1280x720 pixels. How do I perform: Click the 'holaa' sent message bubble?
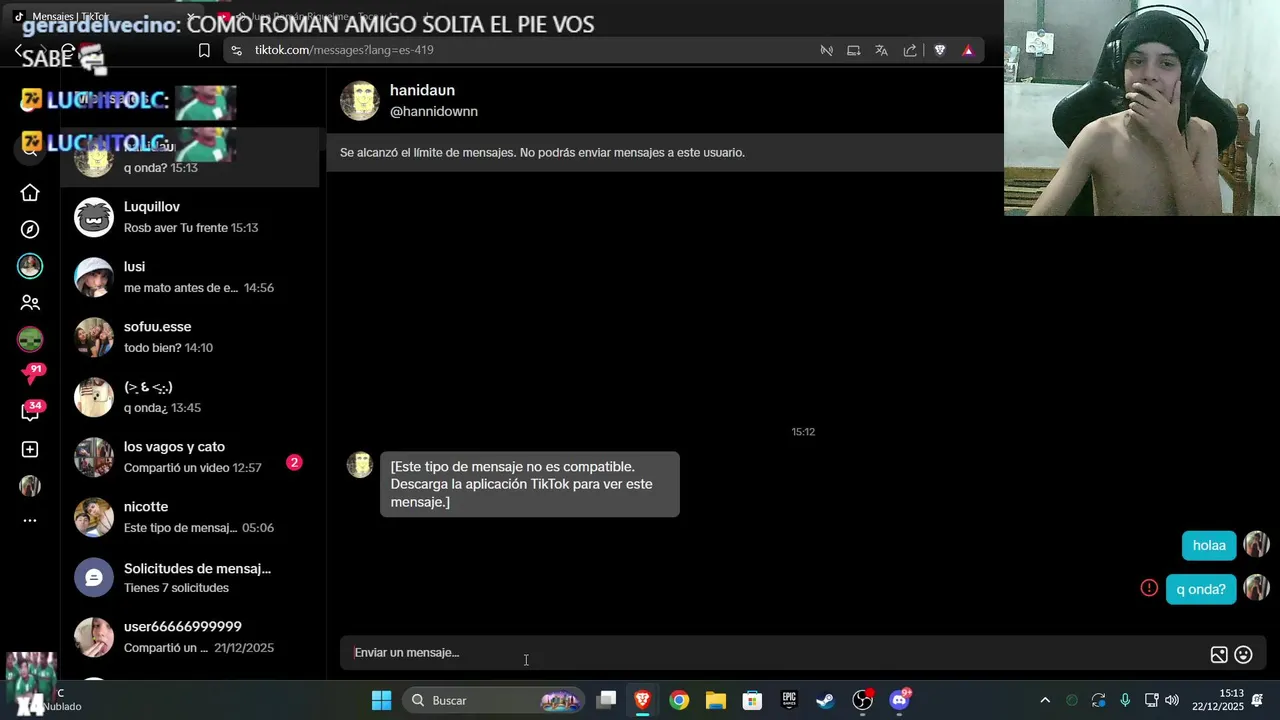tap(1209, 545)
